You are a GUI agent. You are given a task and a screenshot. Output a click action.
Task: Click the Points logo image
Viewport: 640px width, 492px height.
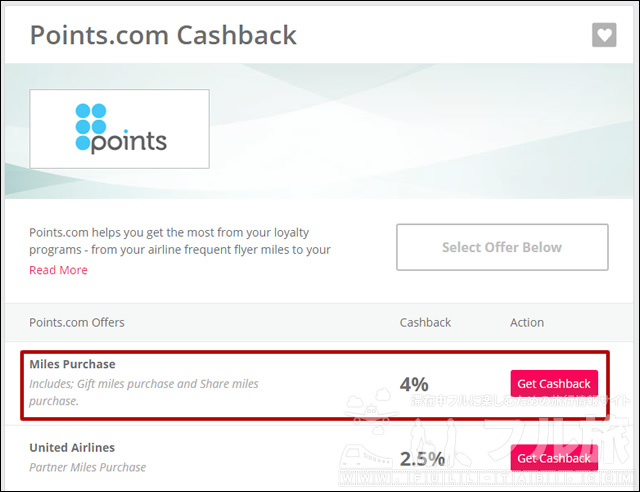coord(120,129)
